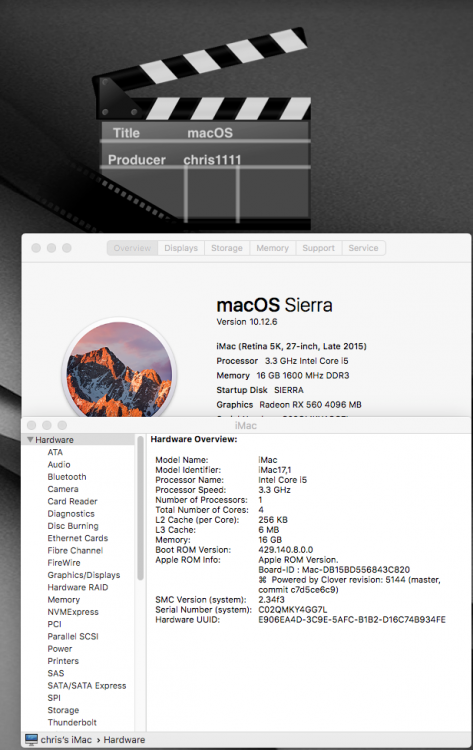This screenshot has height=750, width=473.
Task: Click the Boot ROM Version 429.140.8.0.0
Action: [286, 550]
